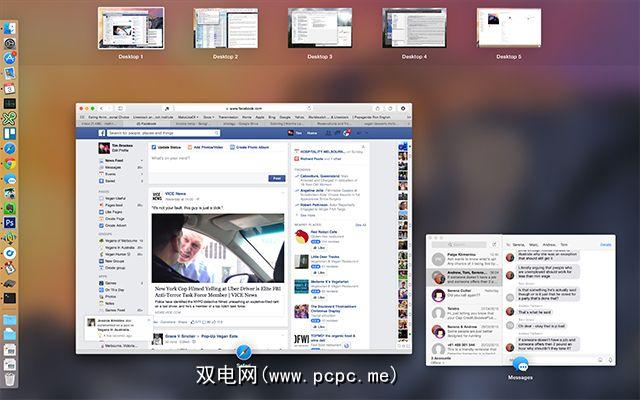Screen dimensions: 640x400
Task: Click the Messages app badge under window
Action: coord(520,364)
